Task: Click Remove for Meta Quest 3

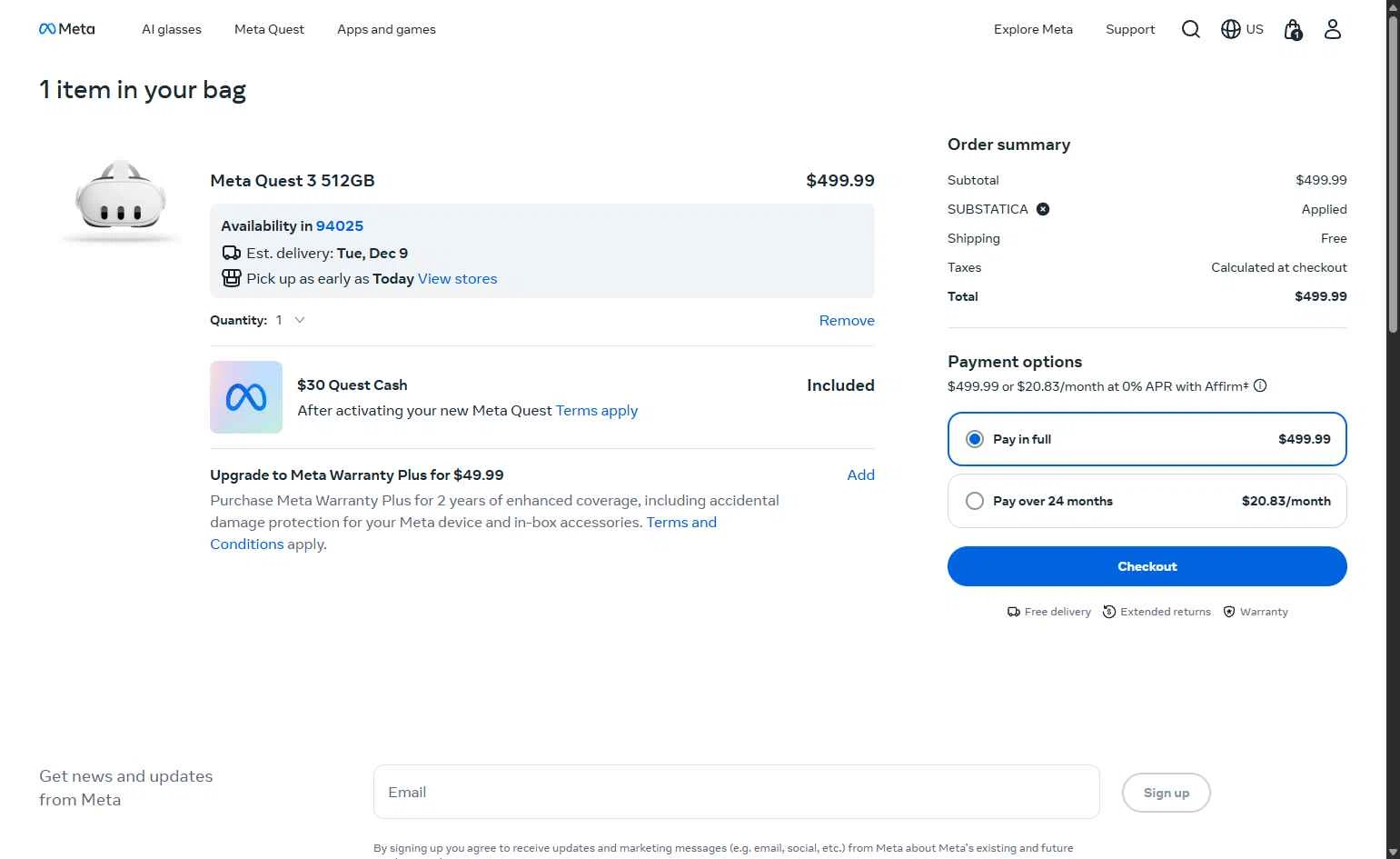Action: tap(847, 320)
